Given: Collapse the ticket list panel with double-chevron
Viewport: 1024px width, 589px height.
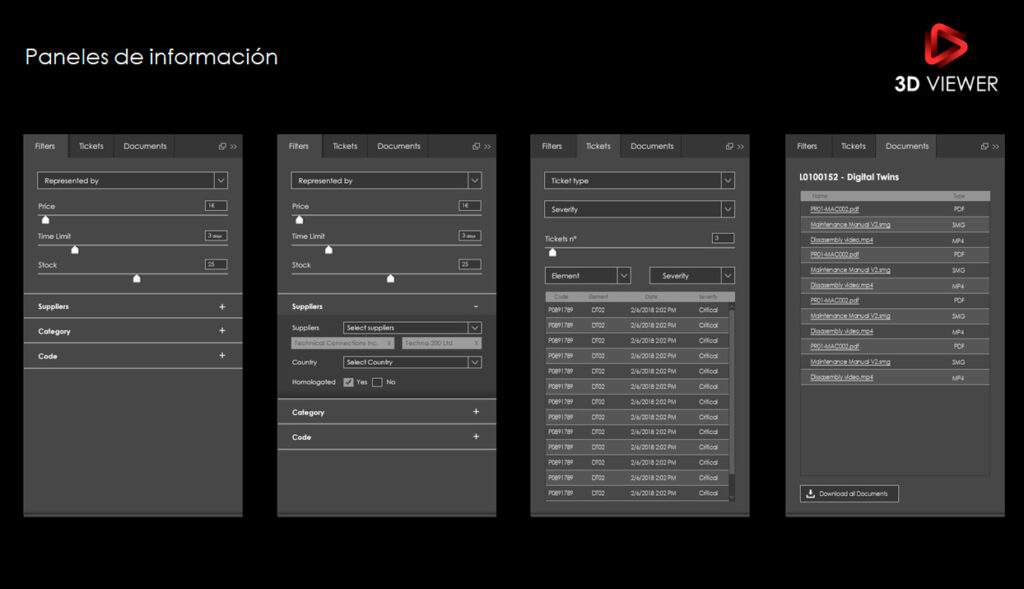Looking at the screenshot, I should (x=741, y=146).
